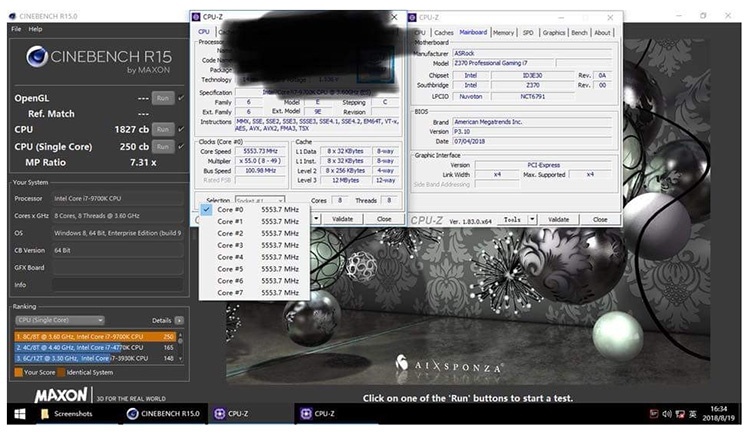The image size is (750, 433).
Task: Switch to CINEBENCH R15.0 in the taskbar
Action: 163,414
